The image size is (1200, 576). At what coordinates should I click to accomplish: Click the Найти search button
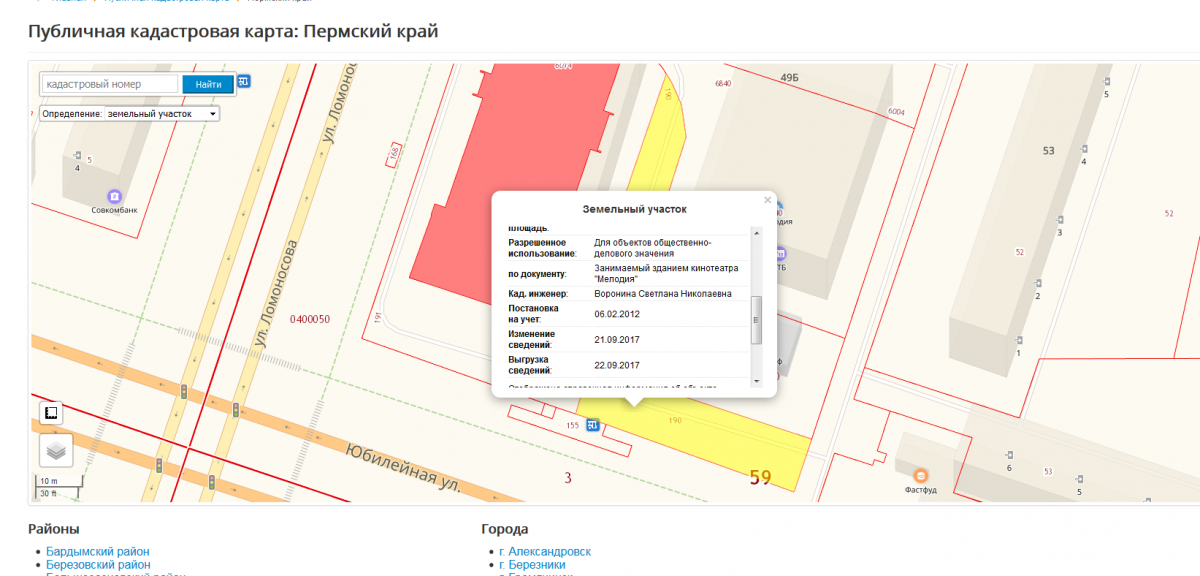pyautogui.click(x=208, y=85)
